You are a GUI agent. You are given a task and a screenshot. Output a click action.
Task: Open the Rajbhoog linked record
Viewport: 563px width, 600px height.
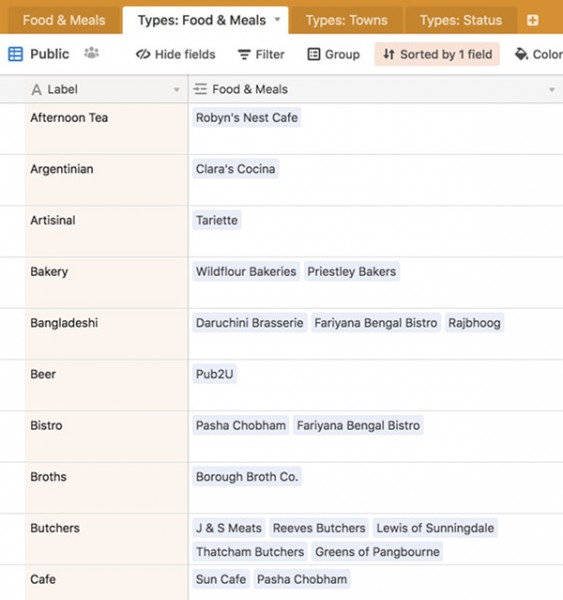coord(474,323)
